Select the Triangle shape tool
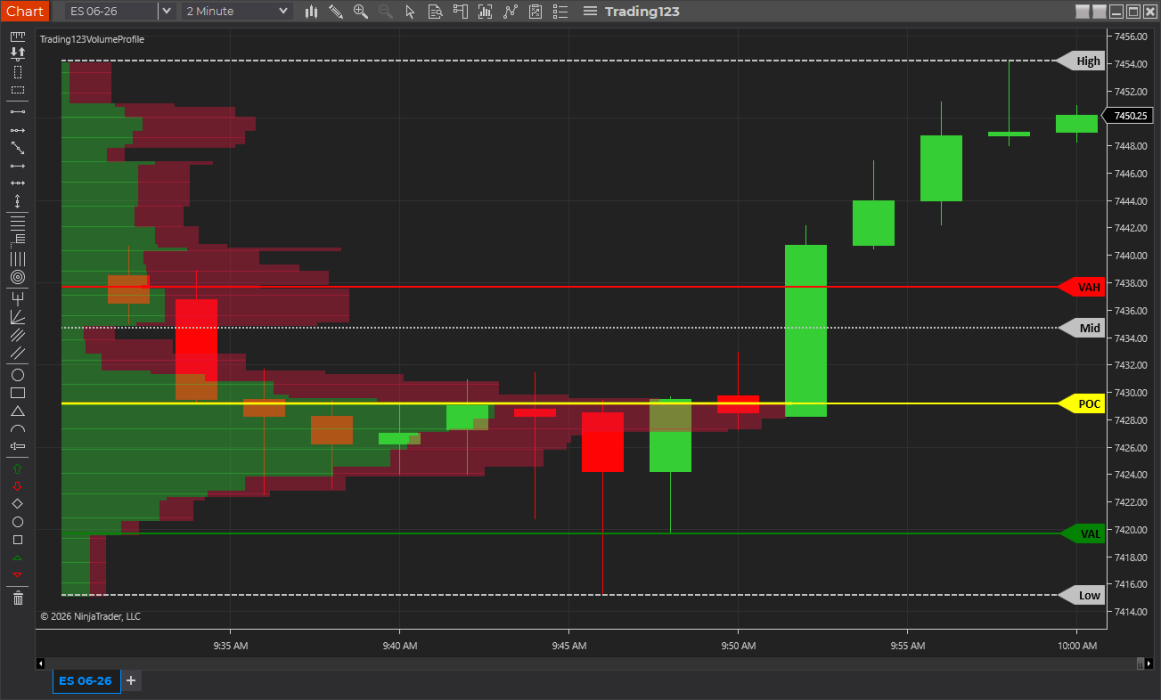 click(18, 411)
